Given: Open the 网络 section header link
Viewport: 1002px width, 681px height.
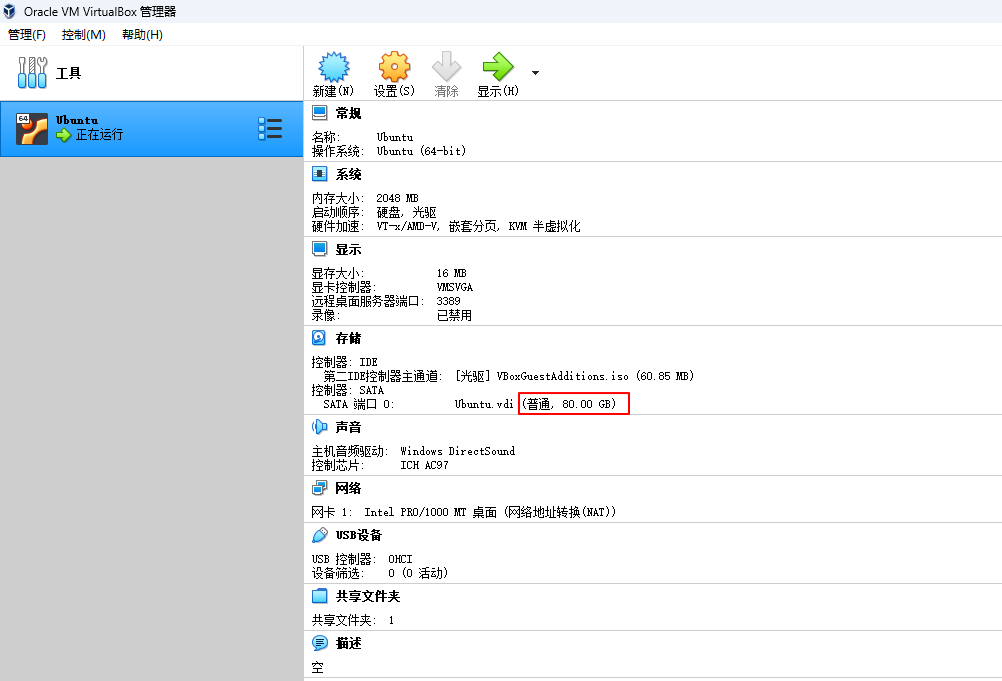Looking at the screenshot, I should pos(348,489).
